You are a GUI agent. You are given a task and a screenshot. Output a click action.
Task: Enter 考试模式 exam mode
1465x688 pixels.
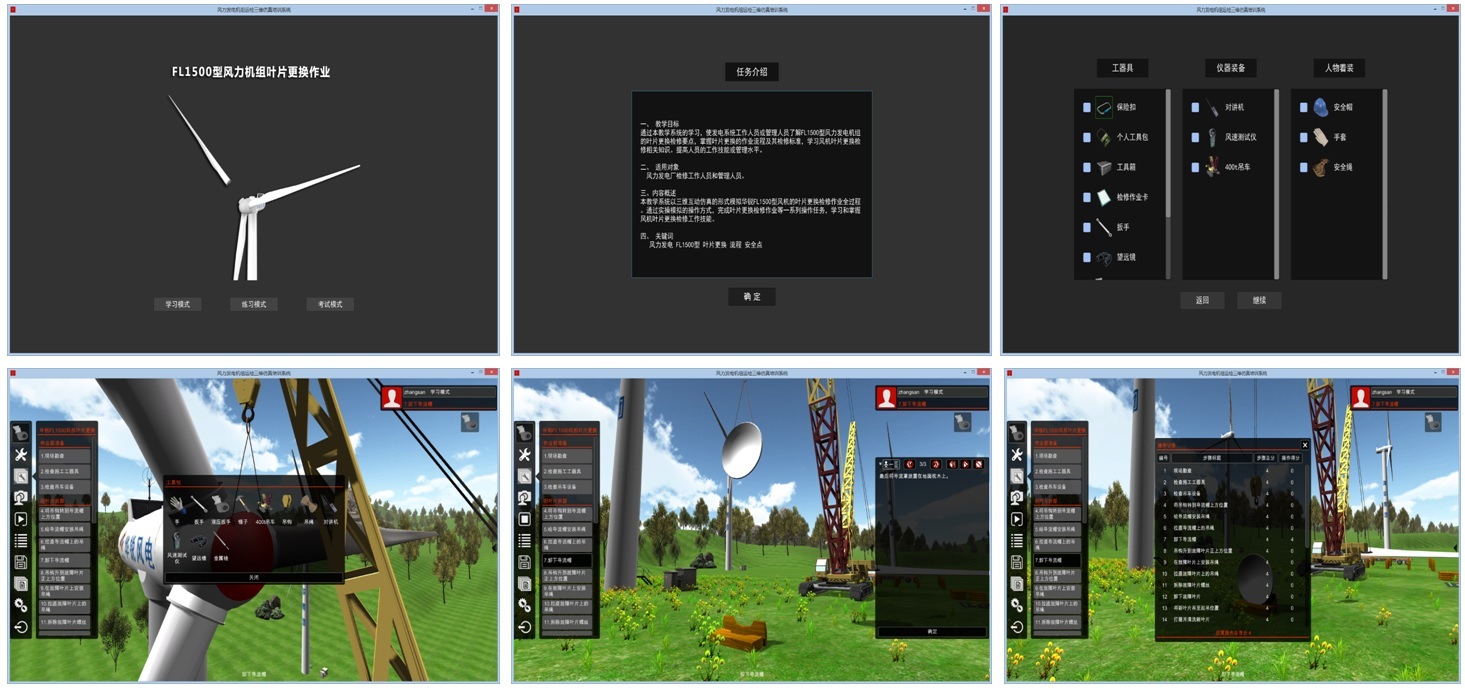pos(330,304)
